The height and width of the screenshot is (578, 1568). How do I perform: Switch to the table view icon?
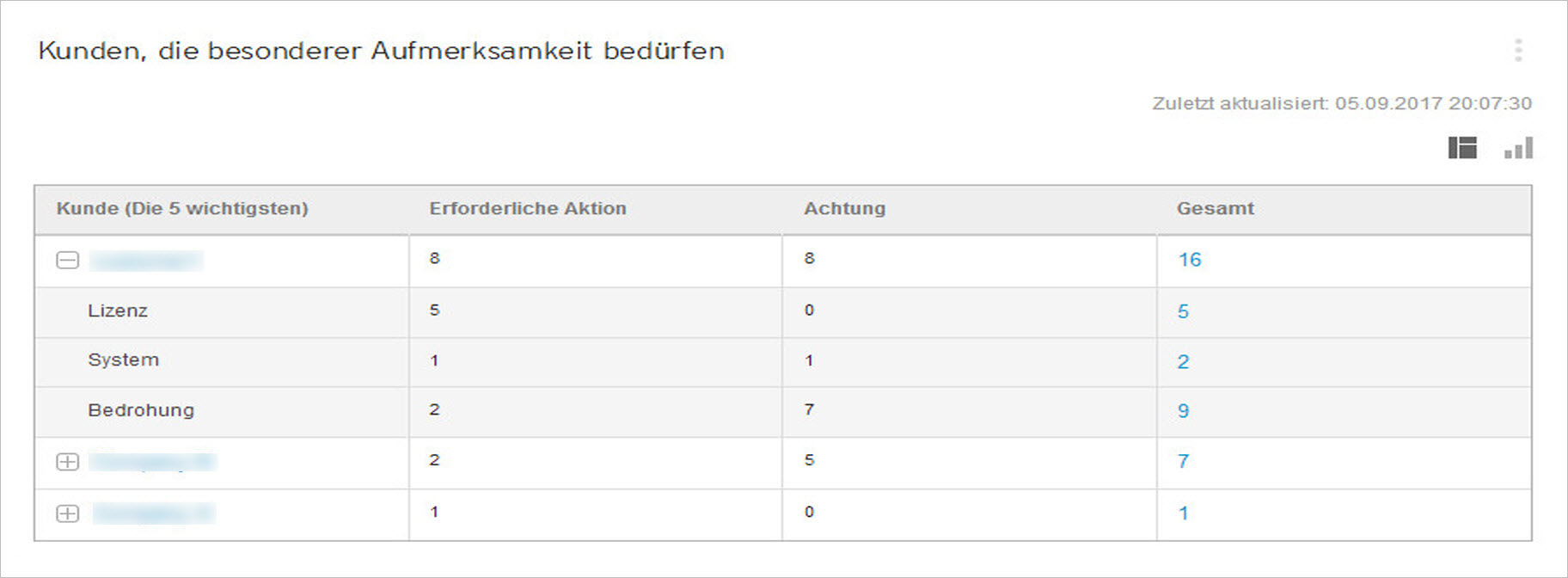click(x=1462, y=148)
